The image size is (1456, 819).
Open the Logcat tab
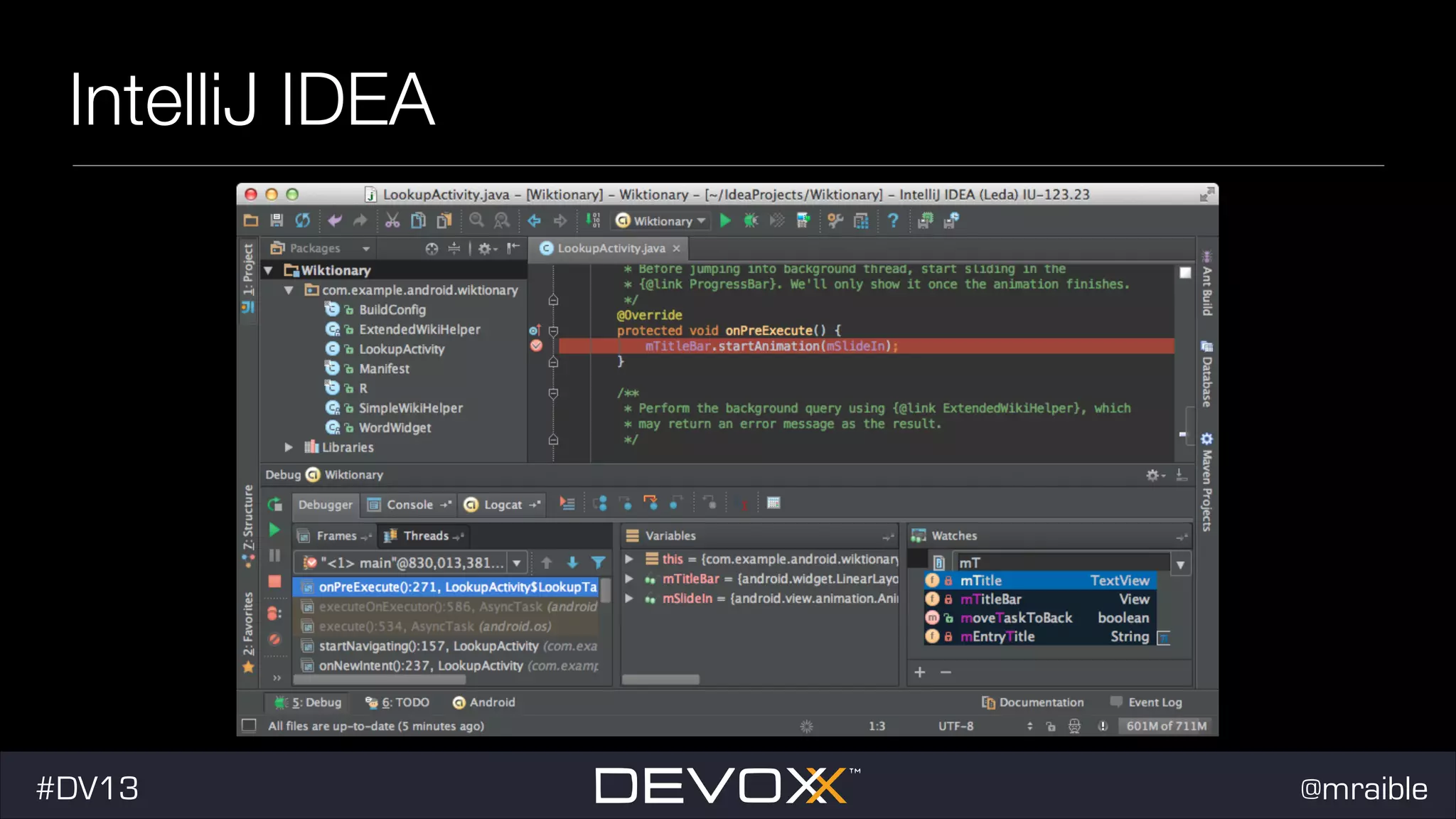coord(502,505)
